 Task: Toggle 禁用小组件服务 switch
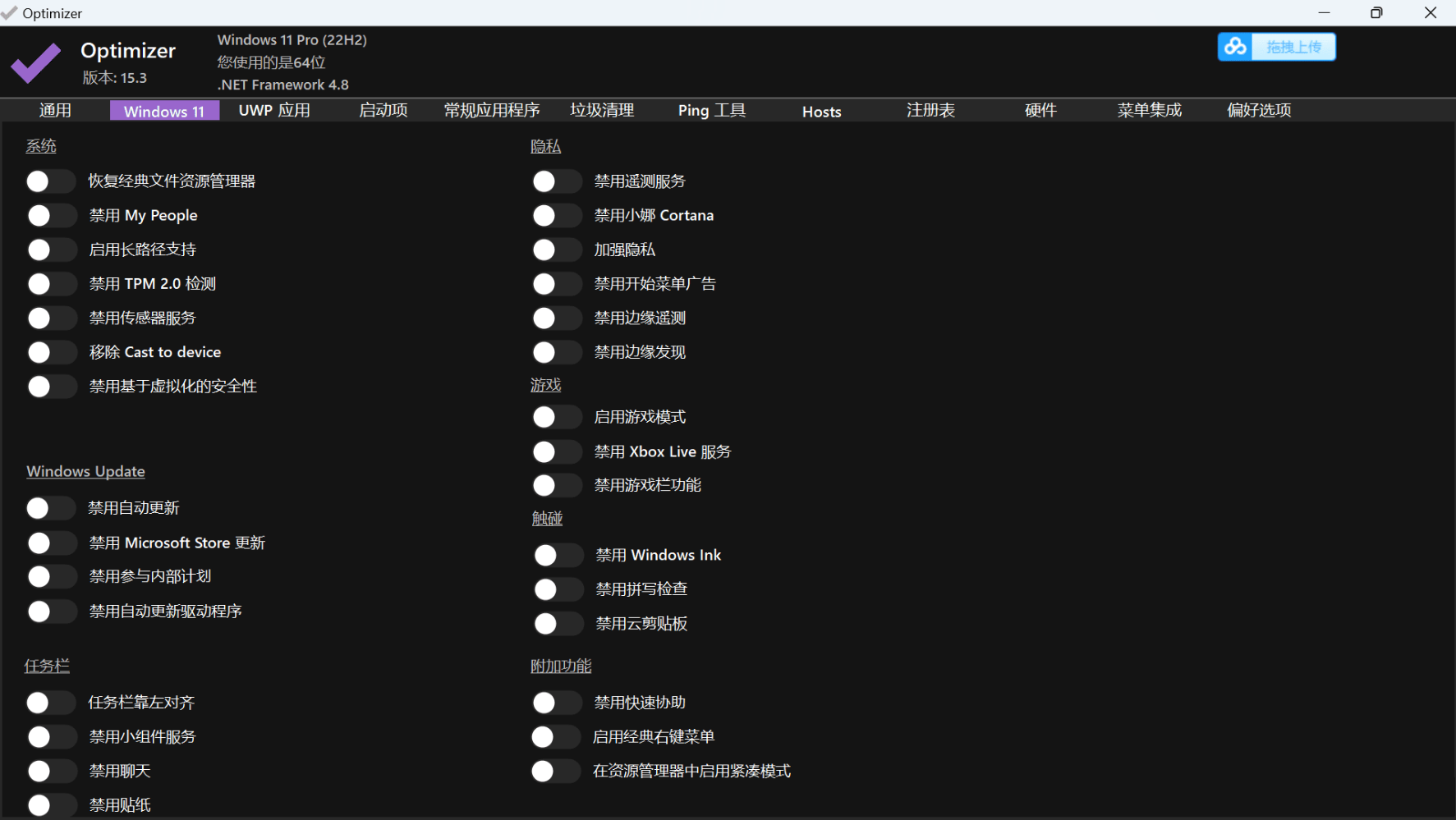[51, 737]
